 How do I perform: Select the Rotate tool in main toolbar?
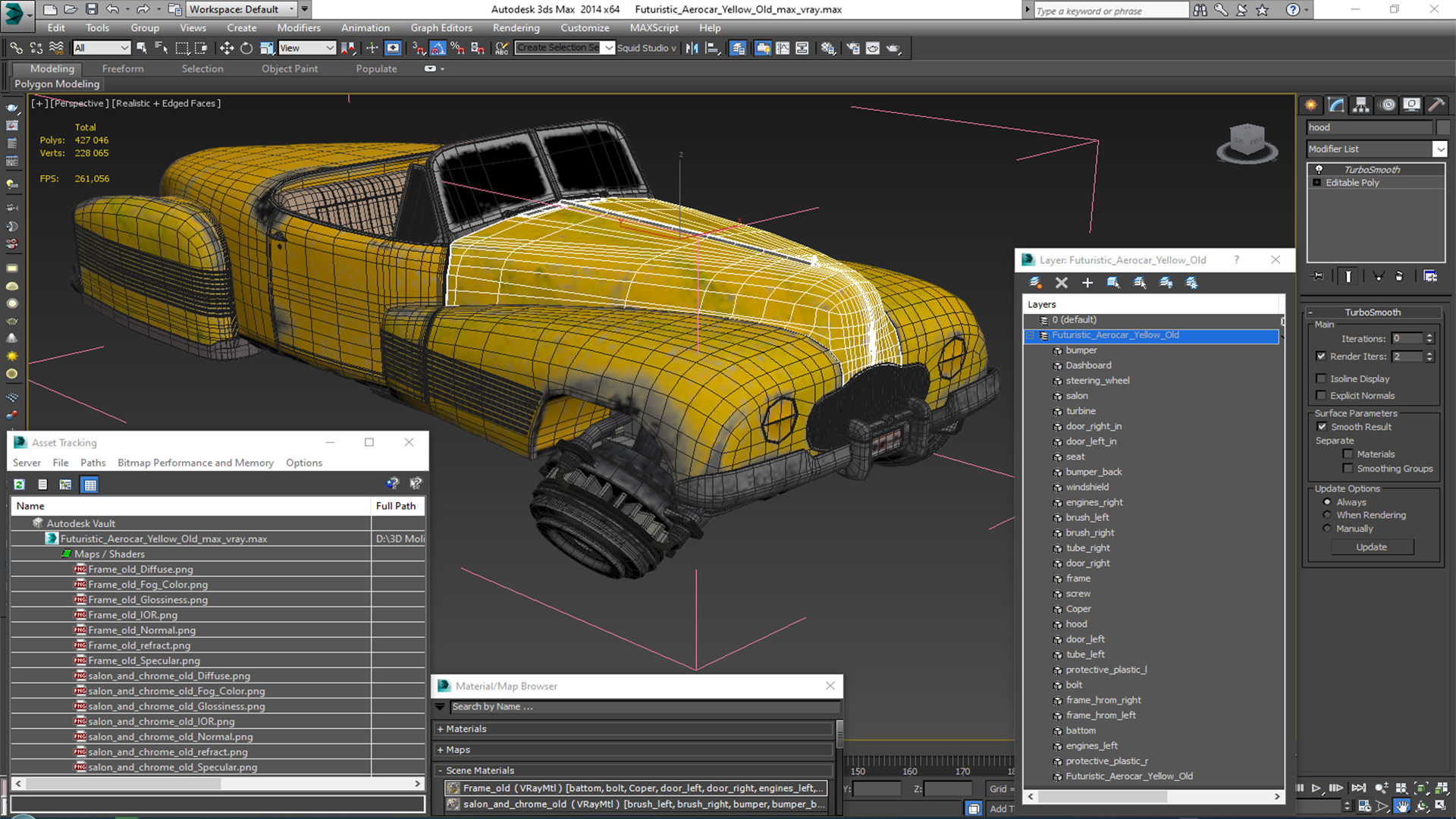click(246, 48)
